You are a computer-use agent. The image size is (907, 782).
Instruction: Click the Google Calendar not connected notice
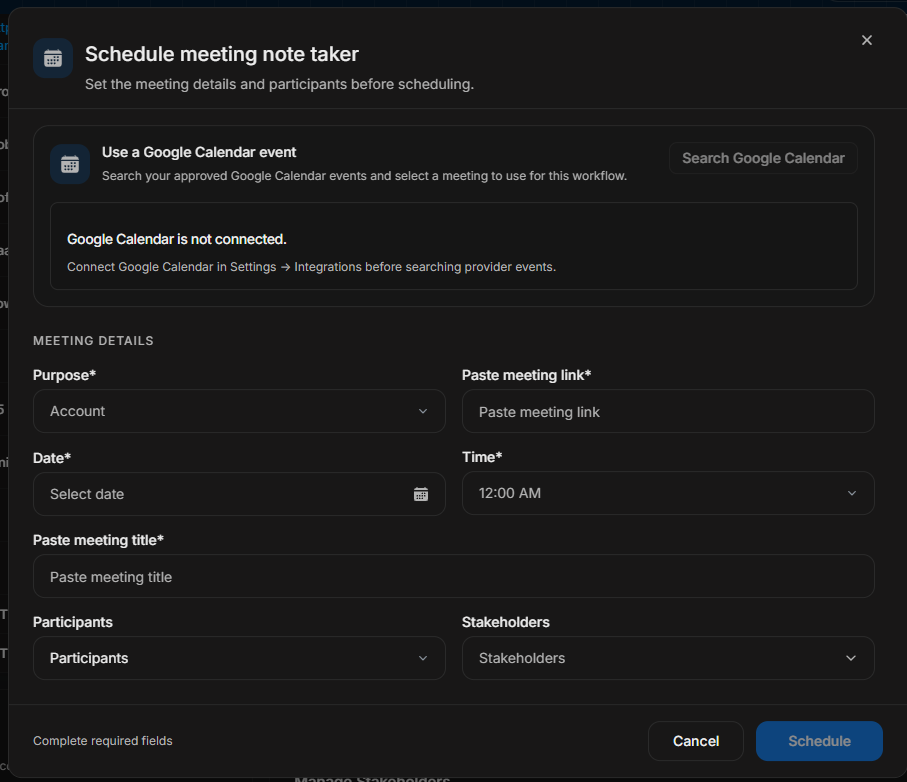(454, 246)
